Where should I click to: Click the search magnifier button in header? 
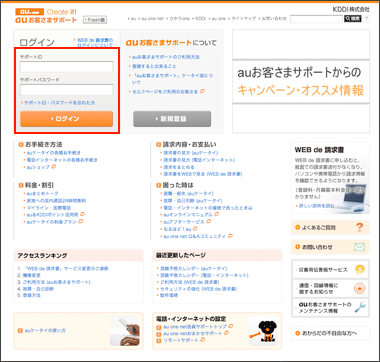352,19
